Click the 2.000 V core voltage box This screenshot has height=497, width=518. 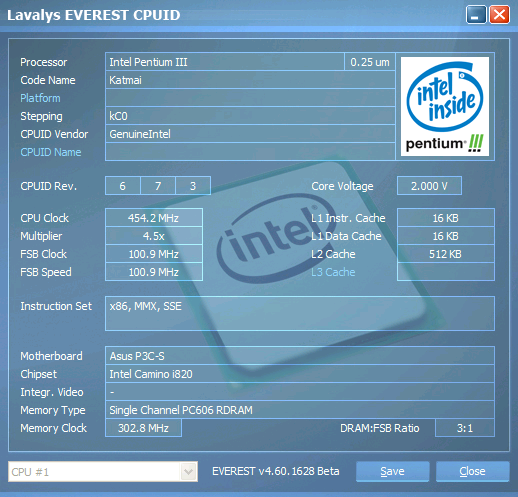(429, 186)
